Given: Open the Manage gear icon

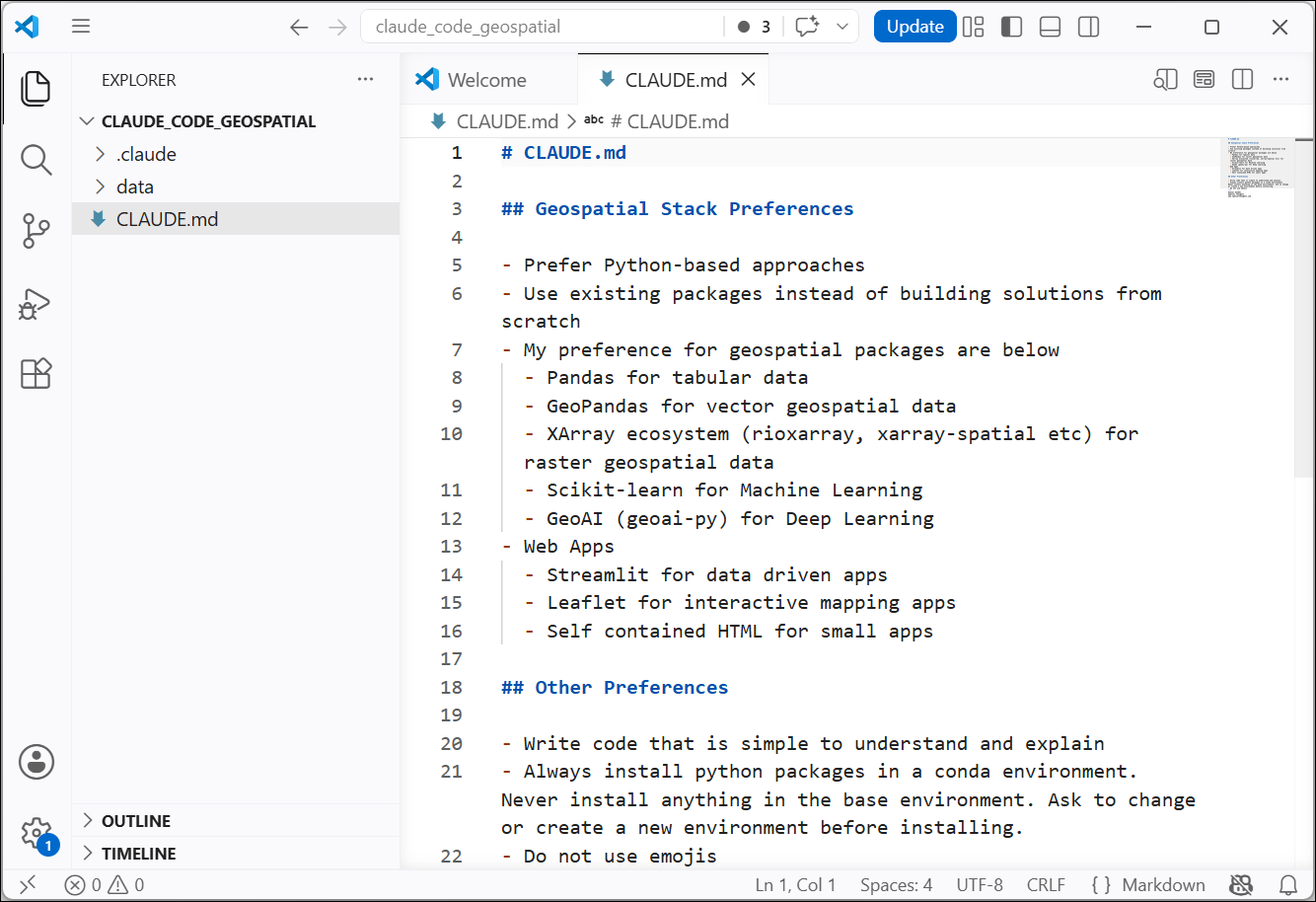Looking at the screenshot, I should pos(37,834).
